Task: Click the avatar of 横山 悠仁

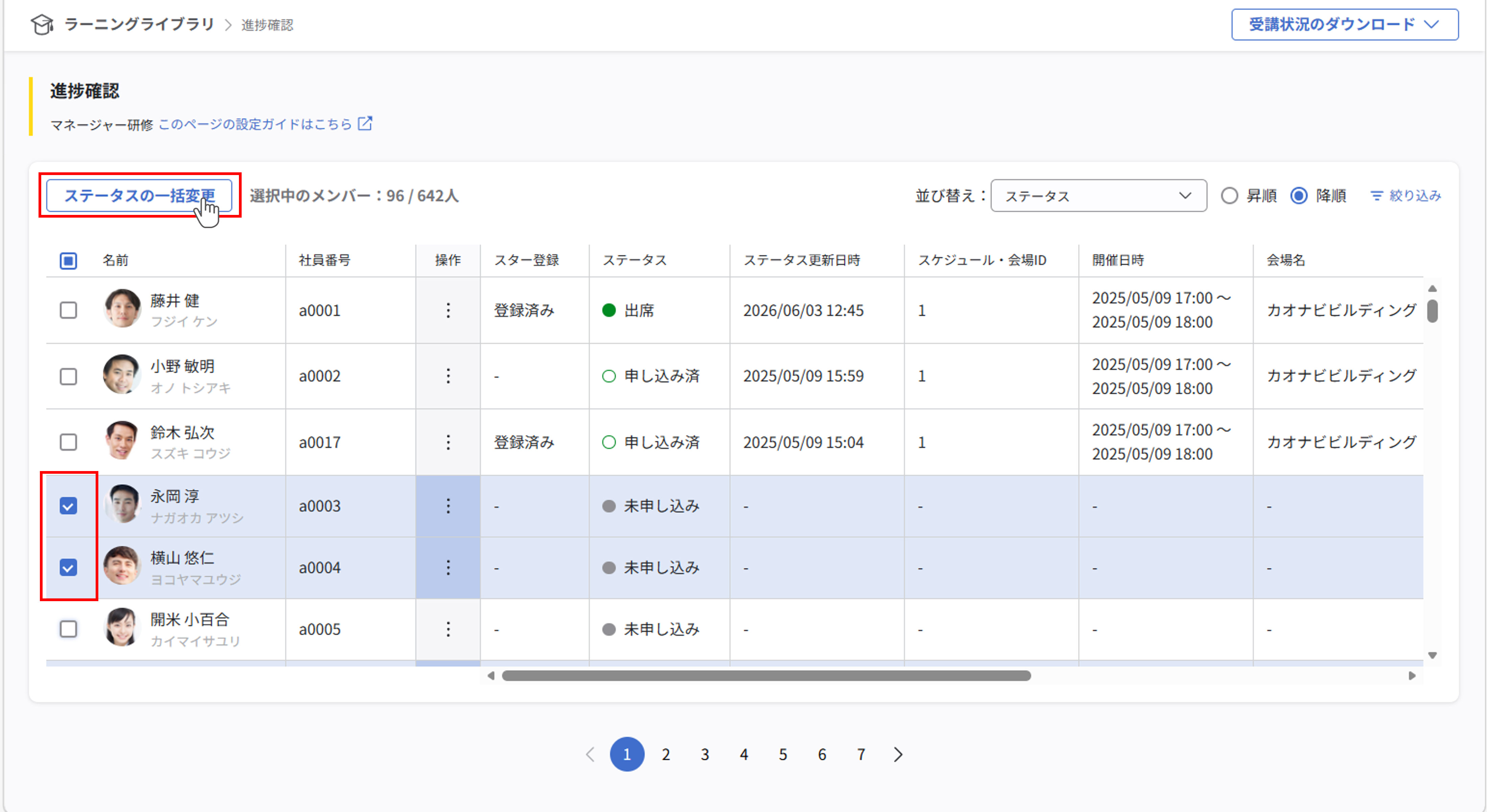Action: point(122,566)
